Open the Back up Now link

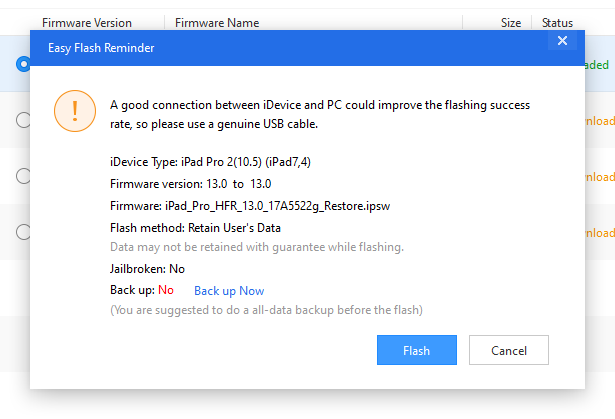(x=229, y=291)
